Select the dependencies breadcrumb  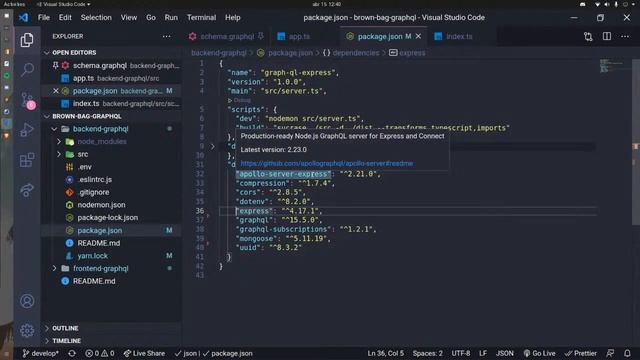point(356,53)
